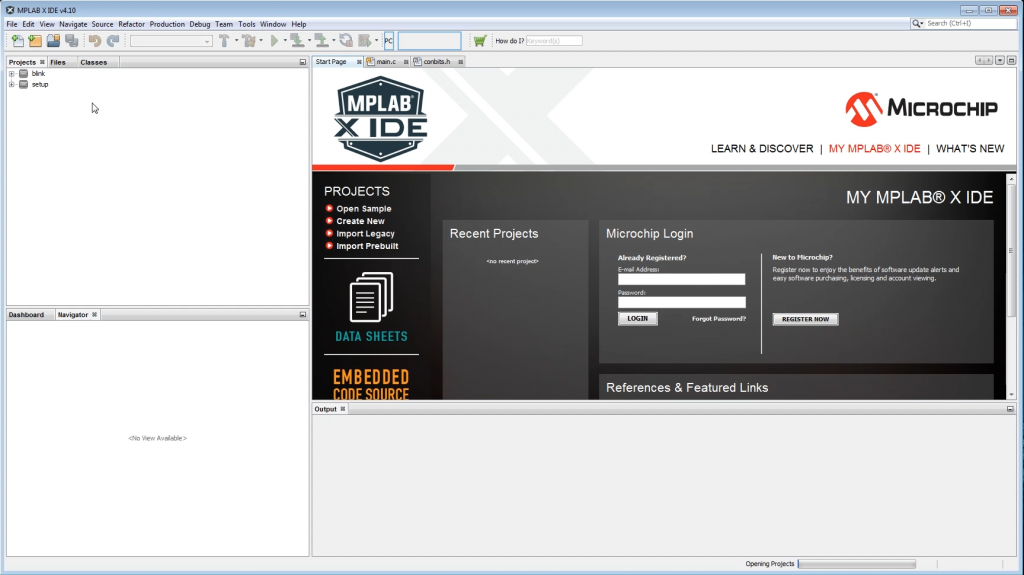Click the WHAT'S NEW heading link
1024x575 pixels.
click(x=970, y=149)
